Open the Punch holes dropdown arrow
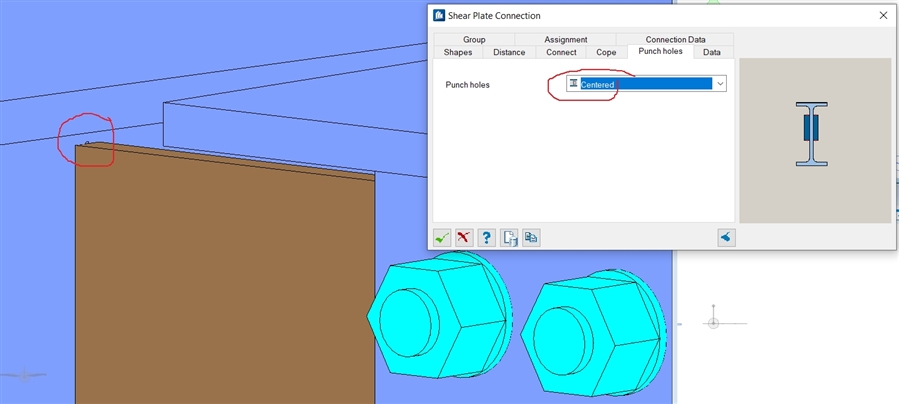 coord(720,84)
